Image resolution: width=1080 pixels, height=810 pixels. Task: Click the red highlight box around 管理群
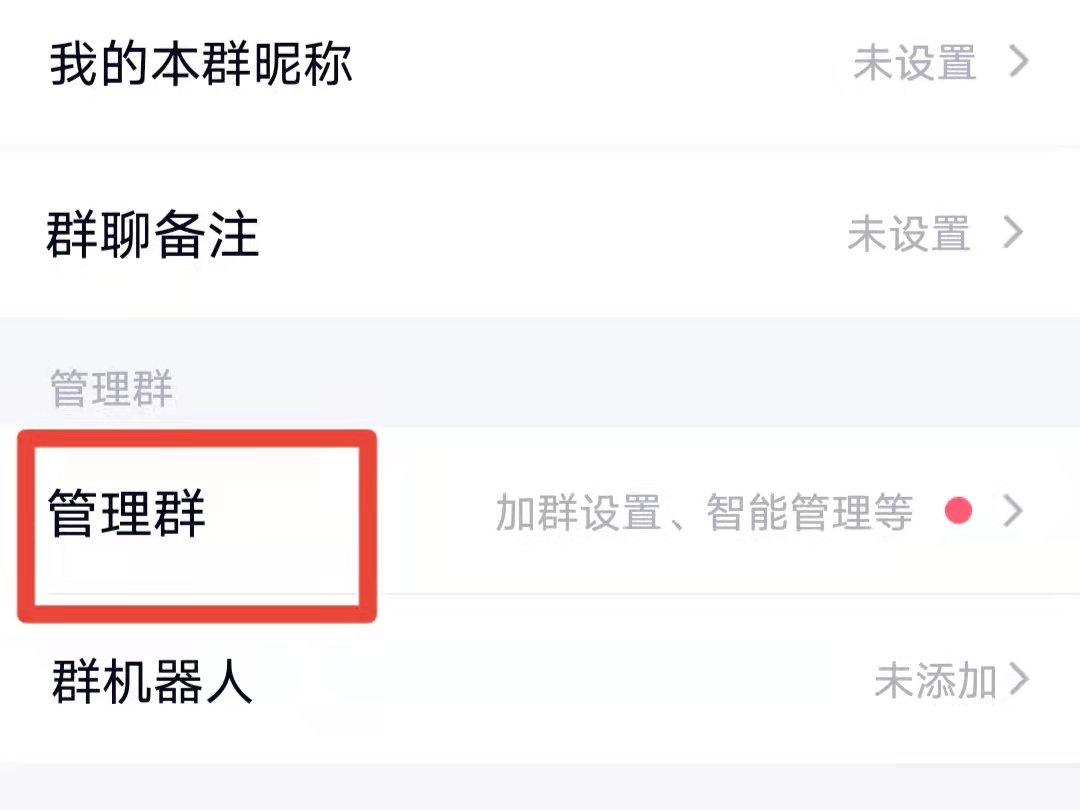click(197, 526)
